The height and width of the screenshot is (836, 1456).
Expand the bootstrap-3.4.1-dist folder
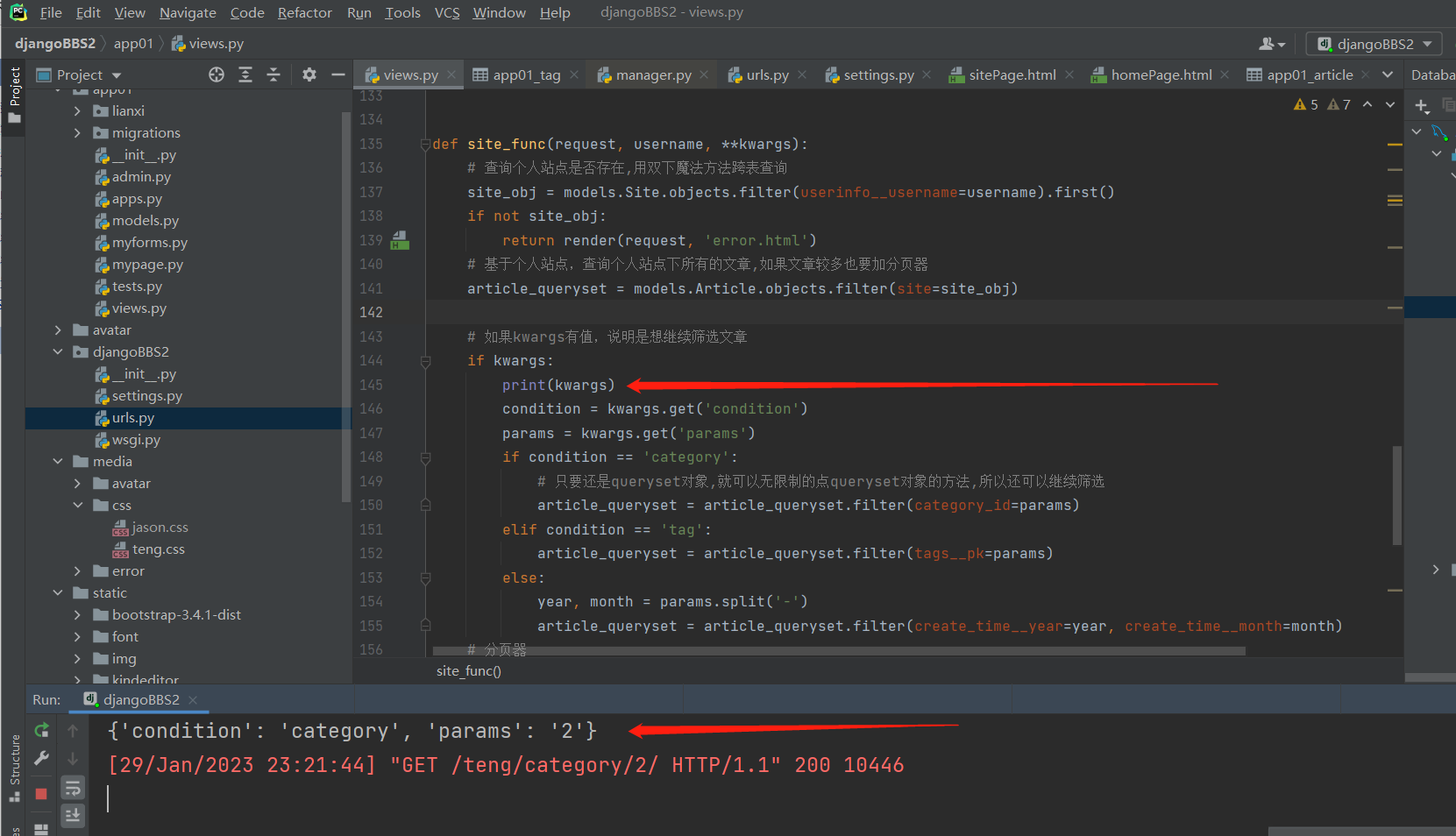point(77,615)
